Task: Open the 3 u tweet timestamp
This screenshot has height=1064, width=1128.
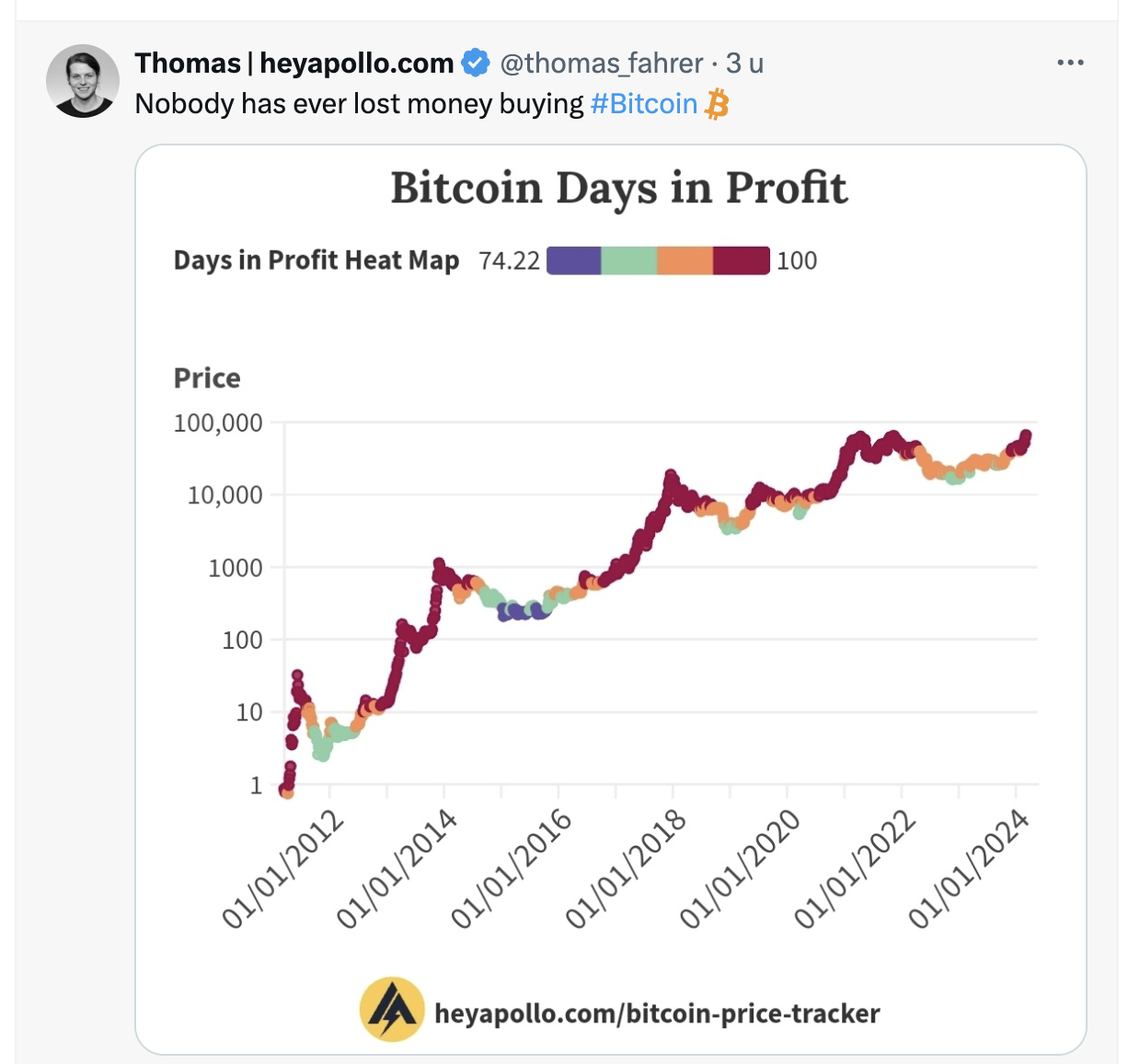Action: [x=744, y=63]
